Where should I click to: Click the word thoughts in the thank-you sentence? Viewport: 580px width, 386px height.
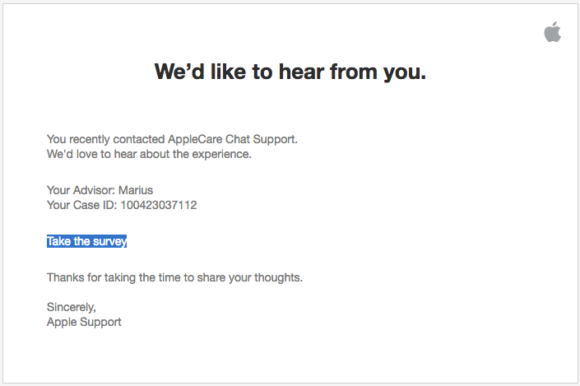click(279, 277)
